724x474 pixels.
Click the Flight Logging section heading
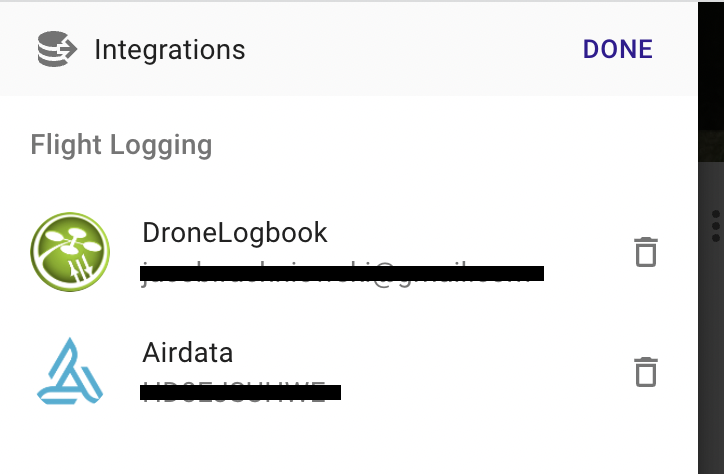click(121, 145)
